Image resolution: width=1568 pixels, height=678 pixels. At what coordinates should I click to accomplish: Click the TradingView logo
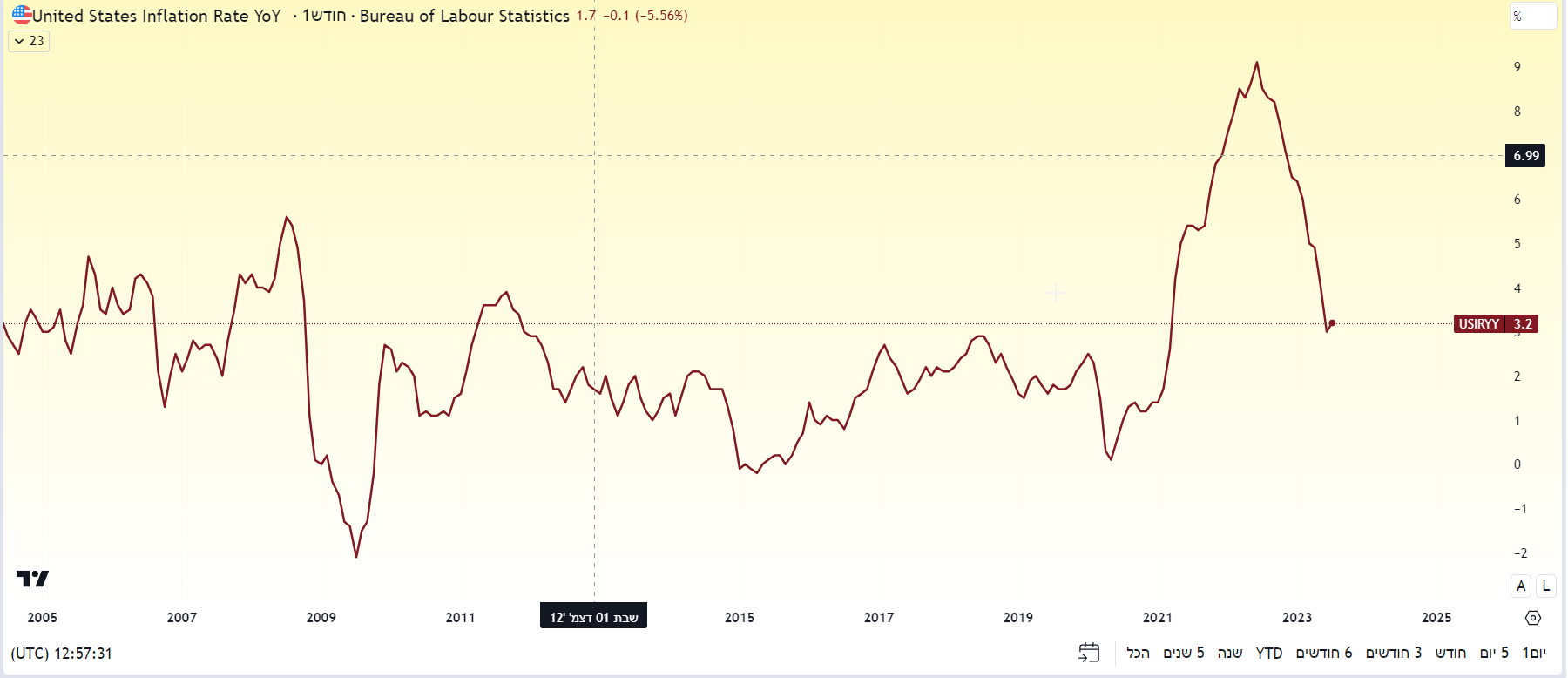click(32, 579)
